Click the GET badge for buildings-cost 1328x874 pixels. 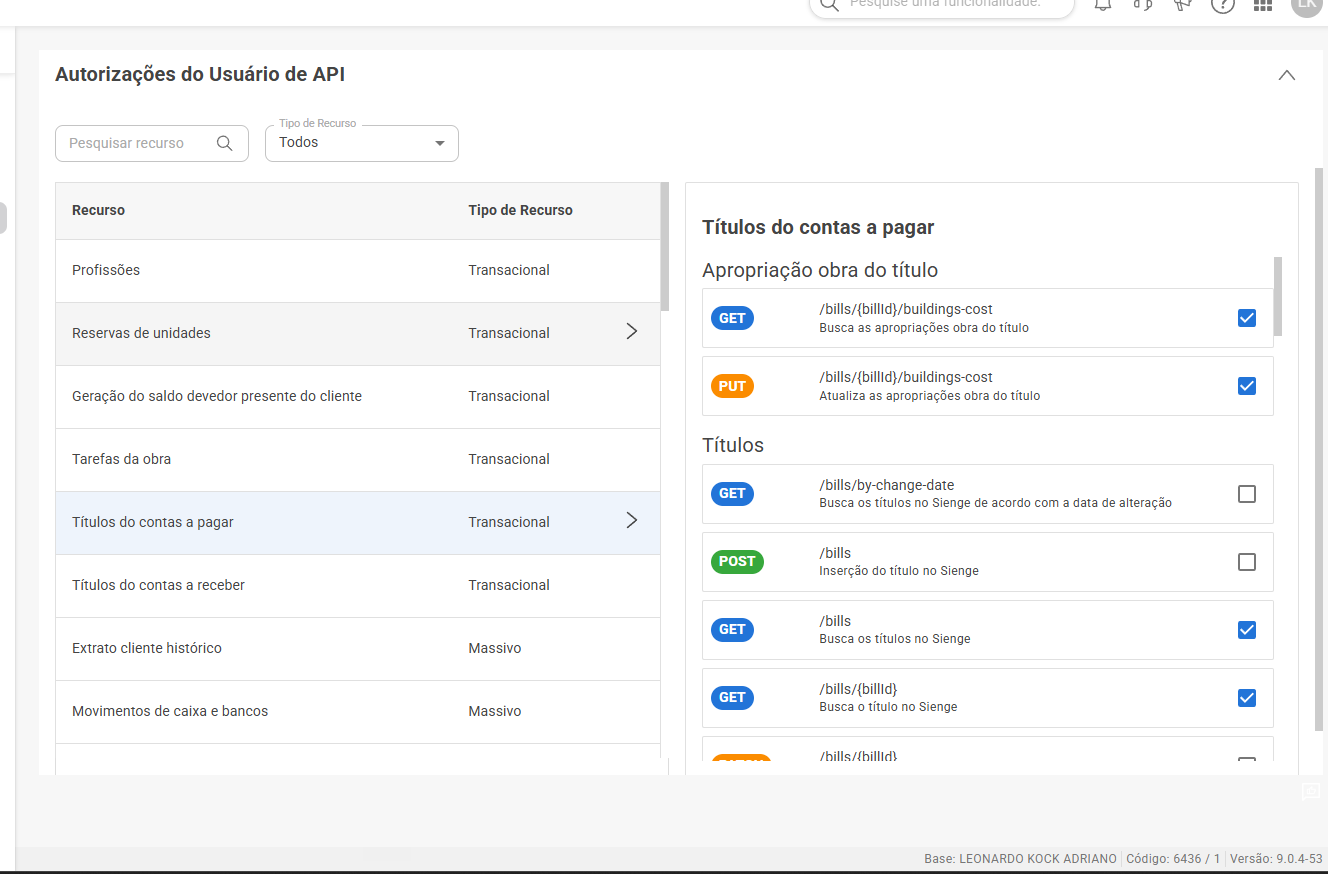click(x=732, y=318)
